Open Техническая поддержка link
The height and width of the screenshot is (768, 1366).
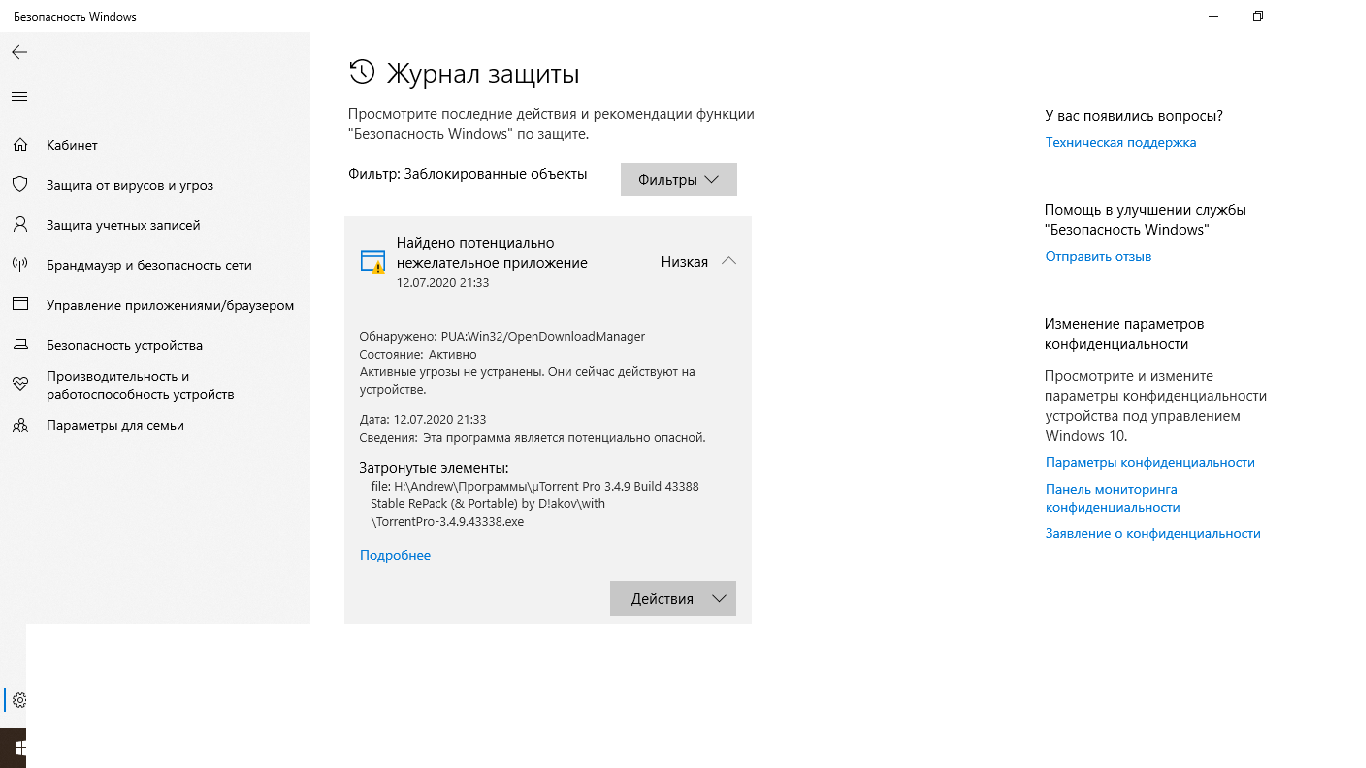pos(1121,142)
